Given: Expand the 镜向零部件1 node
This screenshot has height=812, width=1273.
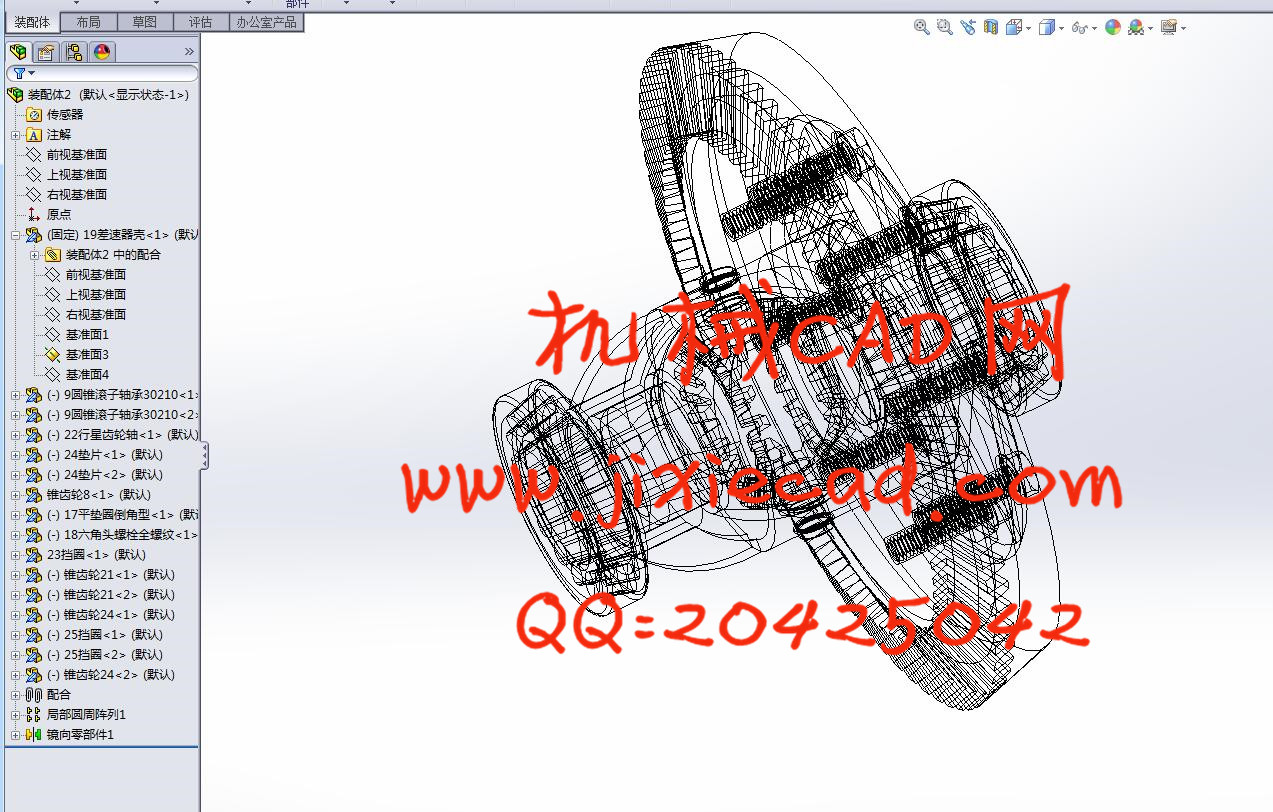Looking at the screenshot, I should click(16, 735).
